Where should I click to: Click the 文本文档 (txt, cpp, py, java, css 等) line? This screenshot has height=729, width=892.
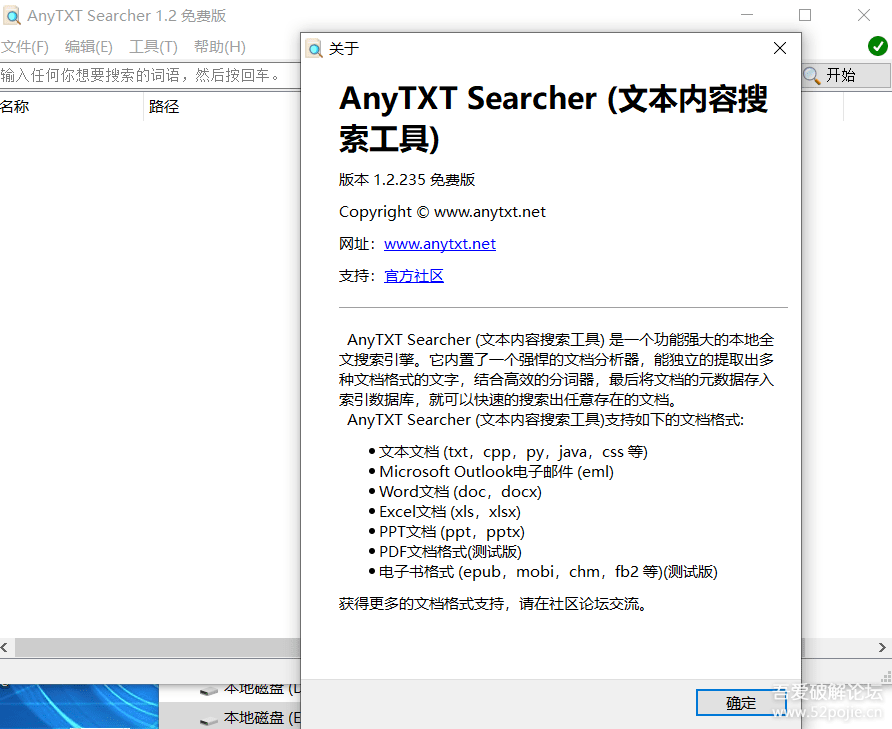(513, 452)
